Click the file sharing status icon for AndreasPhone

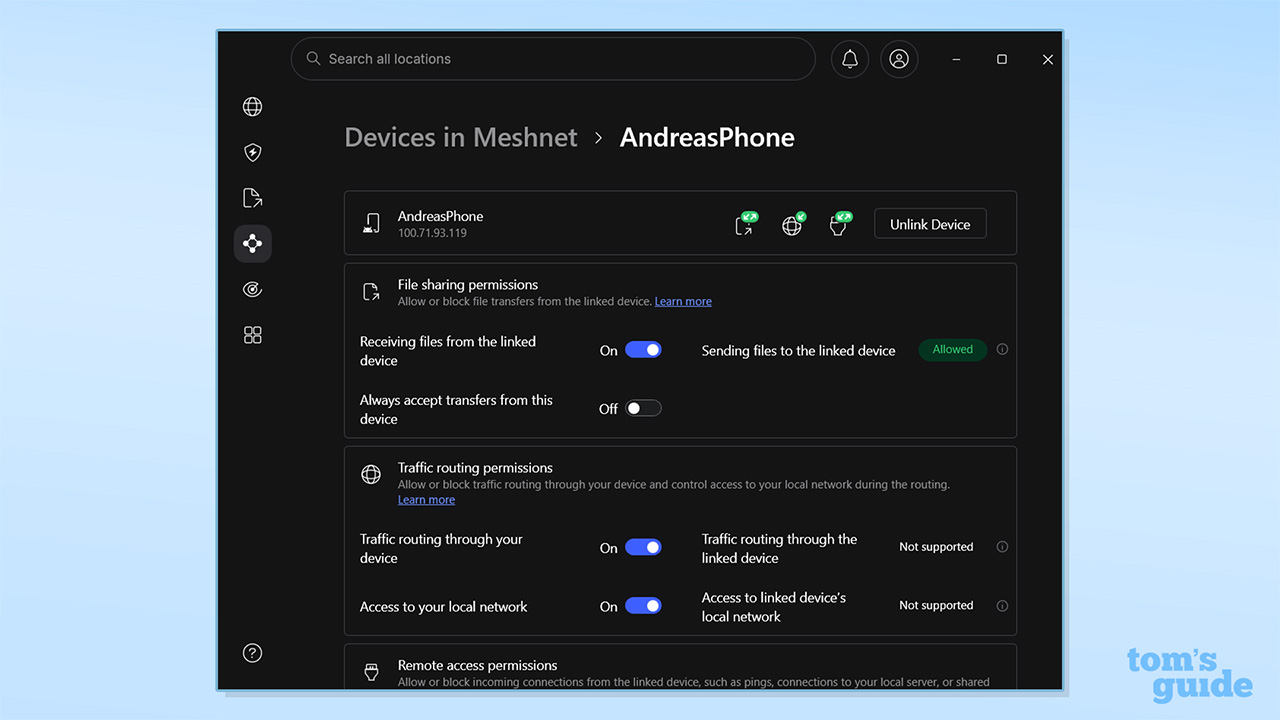point(745,224)
